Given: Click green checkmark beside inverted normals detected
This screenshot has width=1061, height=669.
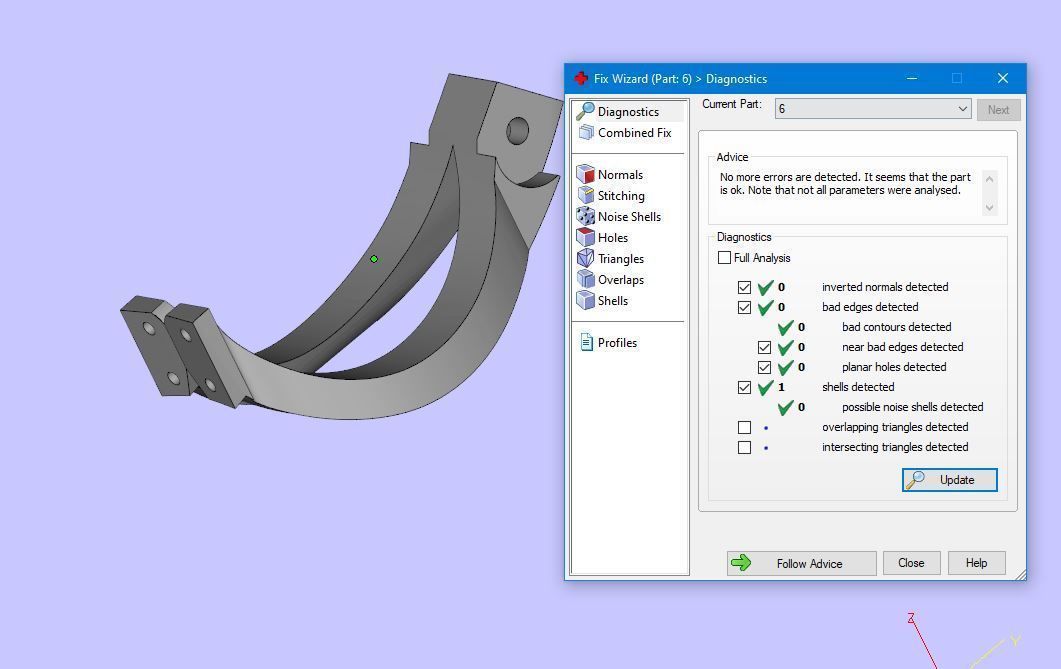Looking at the screenshot, I should tap(765, 287).
